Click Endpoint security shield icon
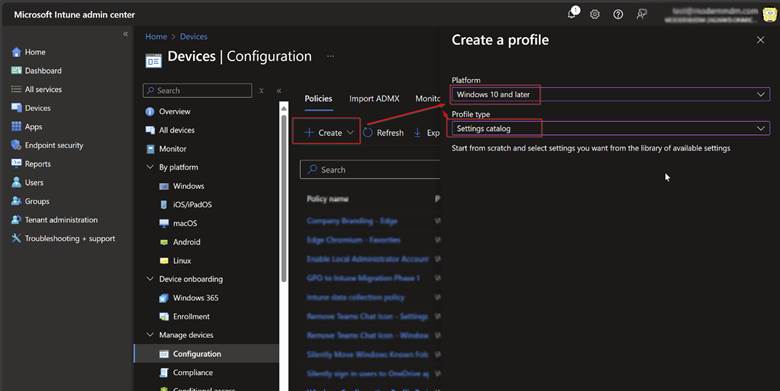 point(16,145)
